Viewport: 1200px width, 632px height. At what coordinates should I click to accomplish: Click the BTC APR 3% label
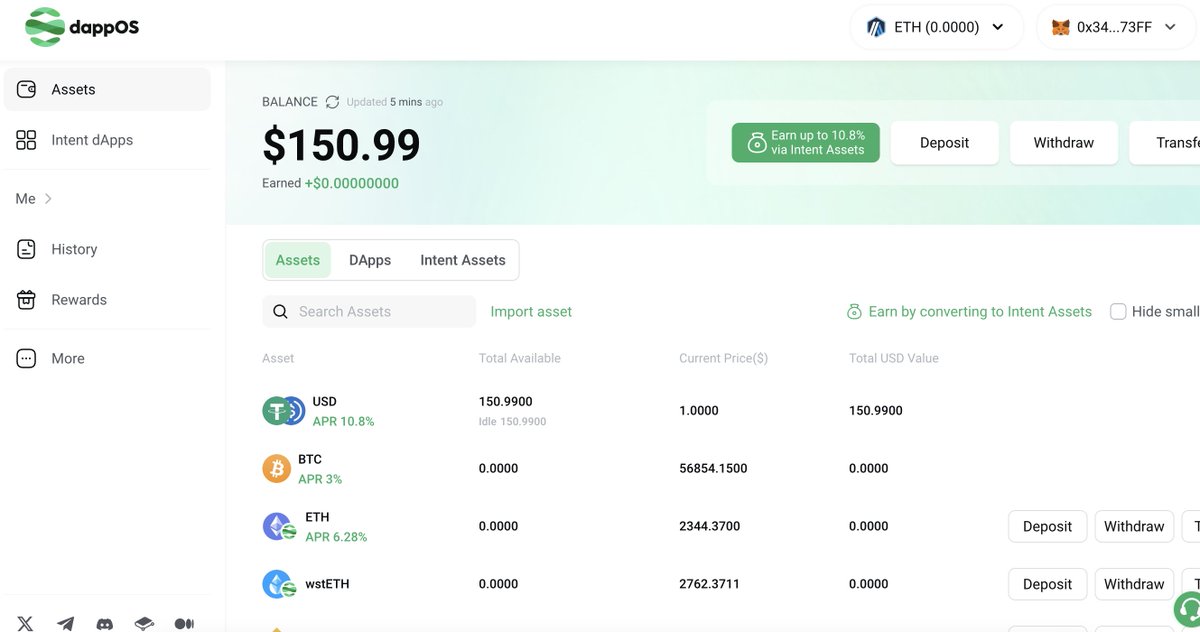click(320, 479)
